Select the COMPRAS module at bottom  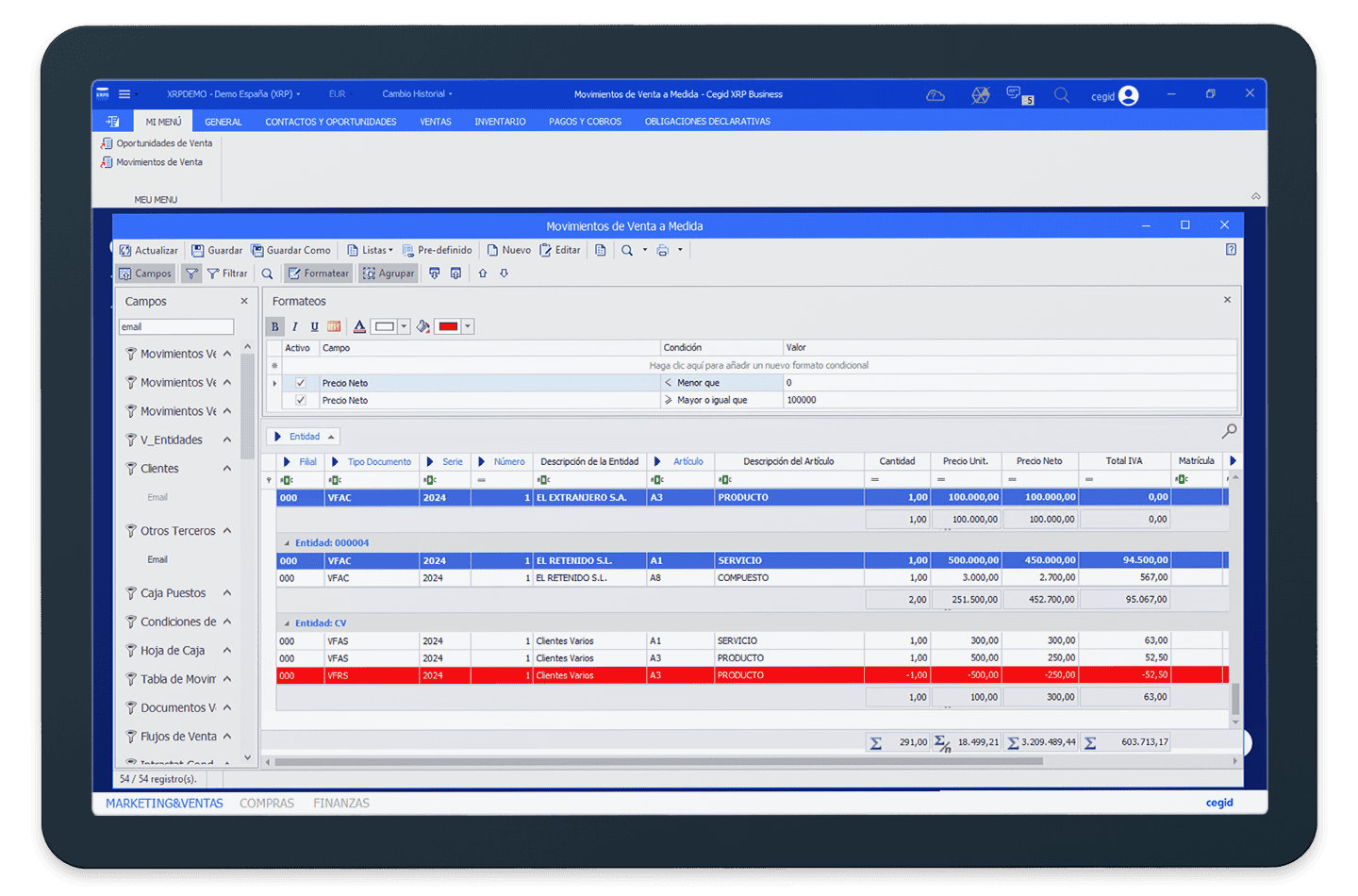tap(267, 804)
